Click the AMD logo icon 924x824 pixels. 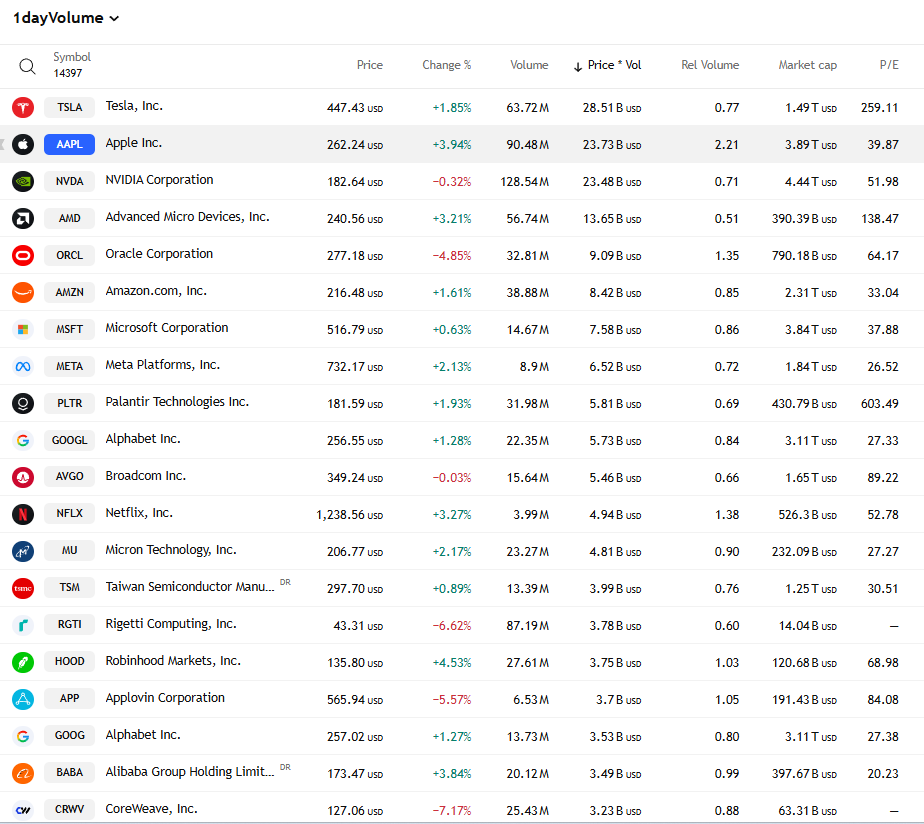pyautogui.click(x=23, y=219)
